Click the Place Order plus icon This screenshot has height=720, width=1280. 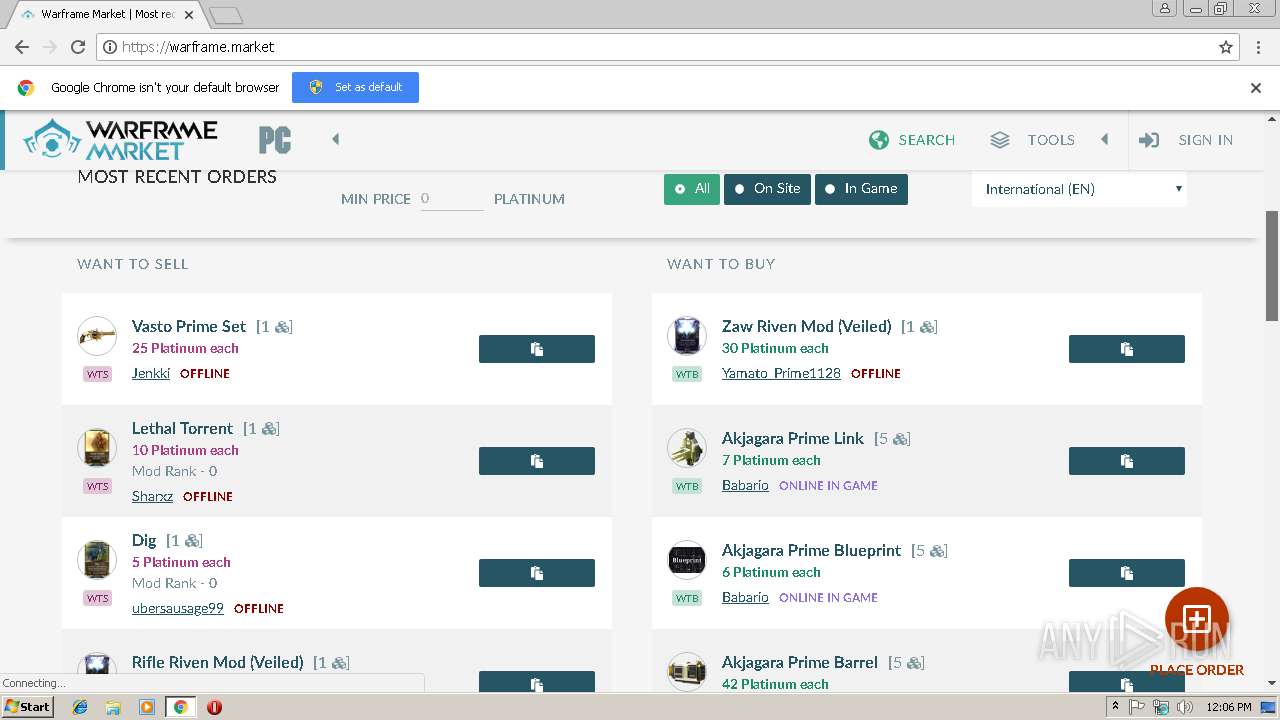tap(1197, 619)
